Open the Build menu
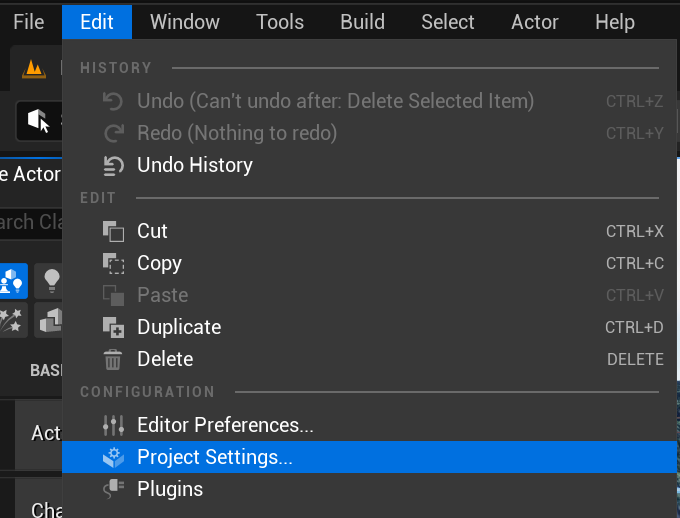The image size is (680, 518). coord(362,21)
